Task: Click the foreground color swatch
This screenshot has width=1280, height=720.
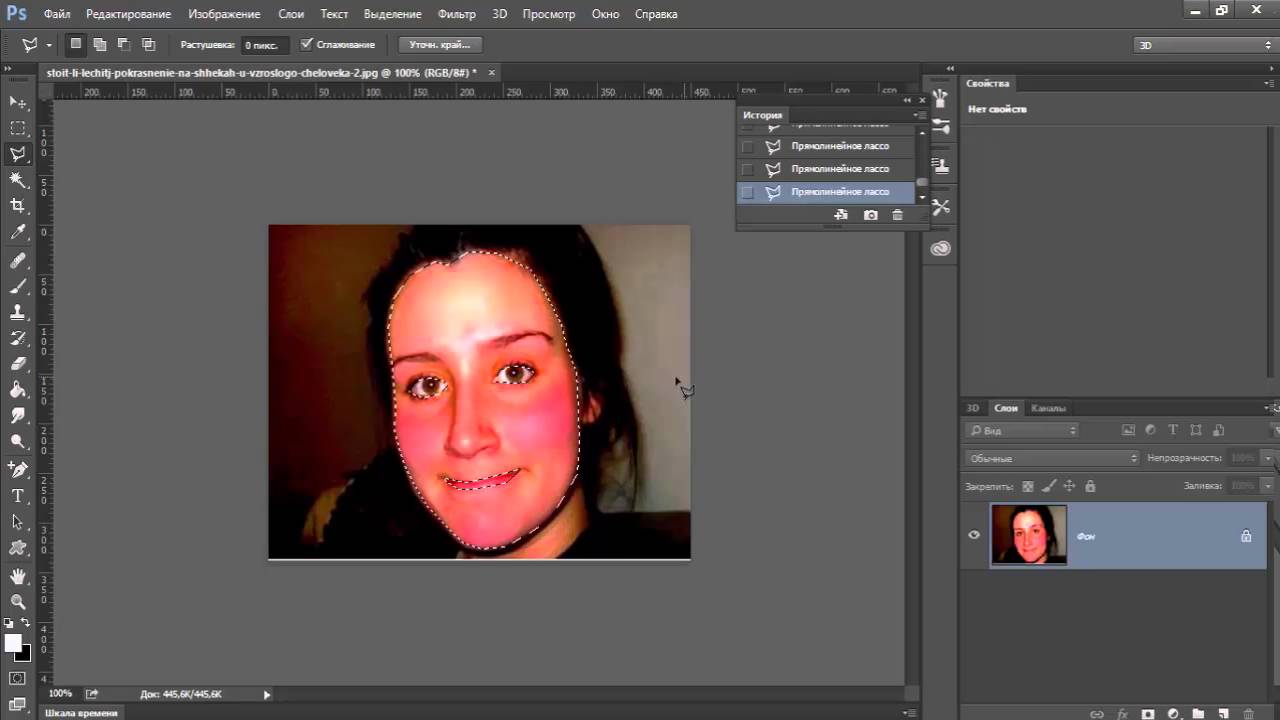Action: pos(13,643)
